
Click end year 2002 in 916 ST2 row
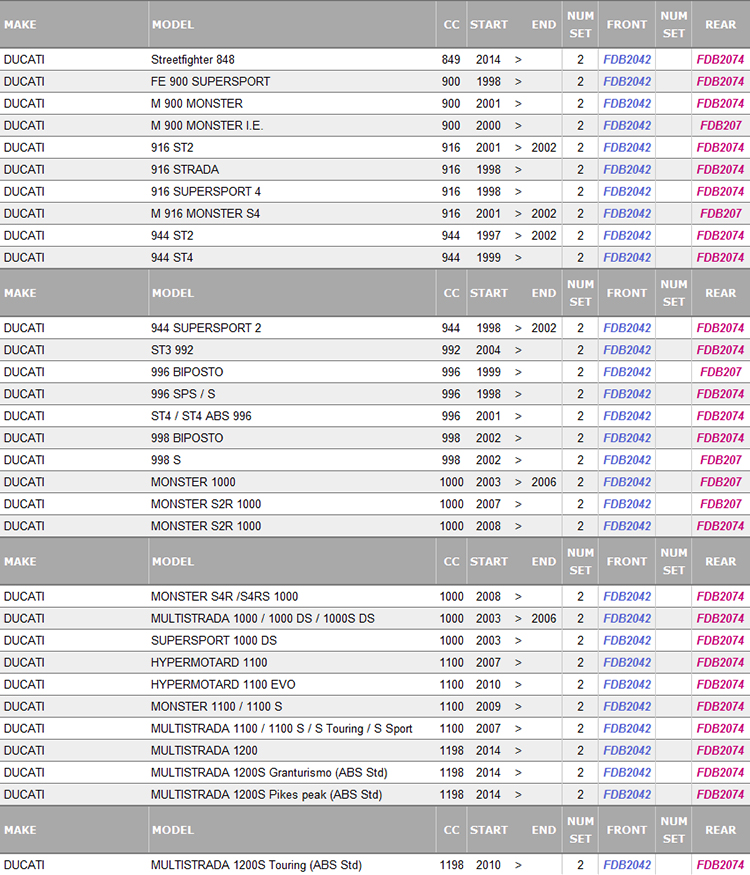544,148
